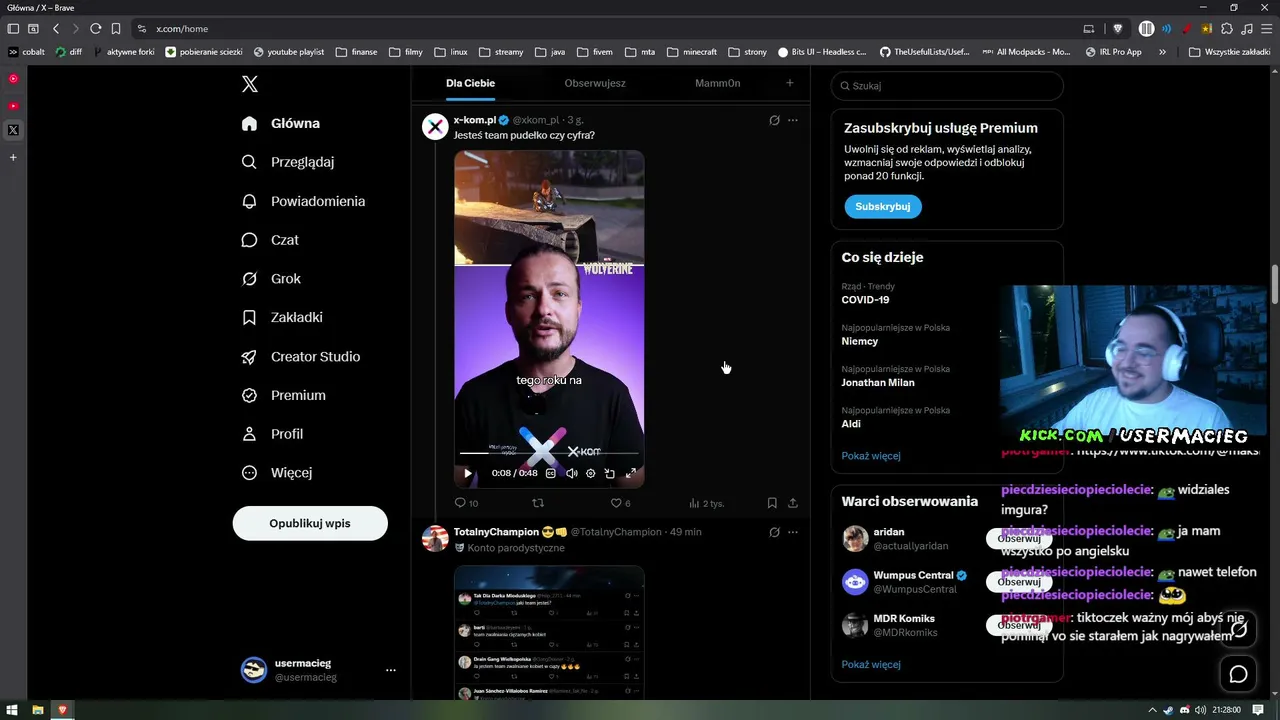1280x720 pixels.
Task: Open video settings gear
Action: 590,473
